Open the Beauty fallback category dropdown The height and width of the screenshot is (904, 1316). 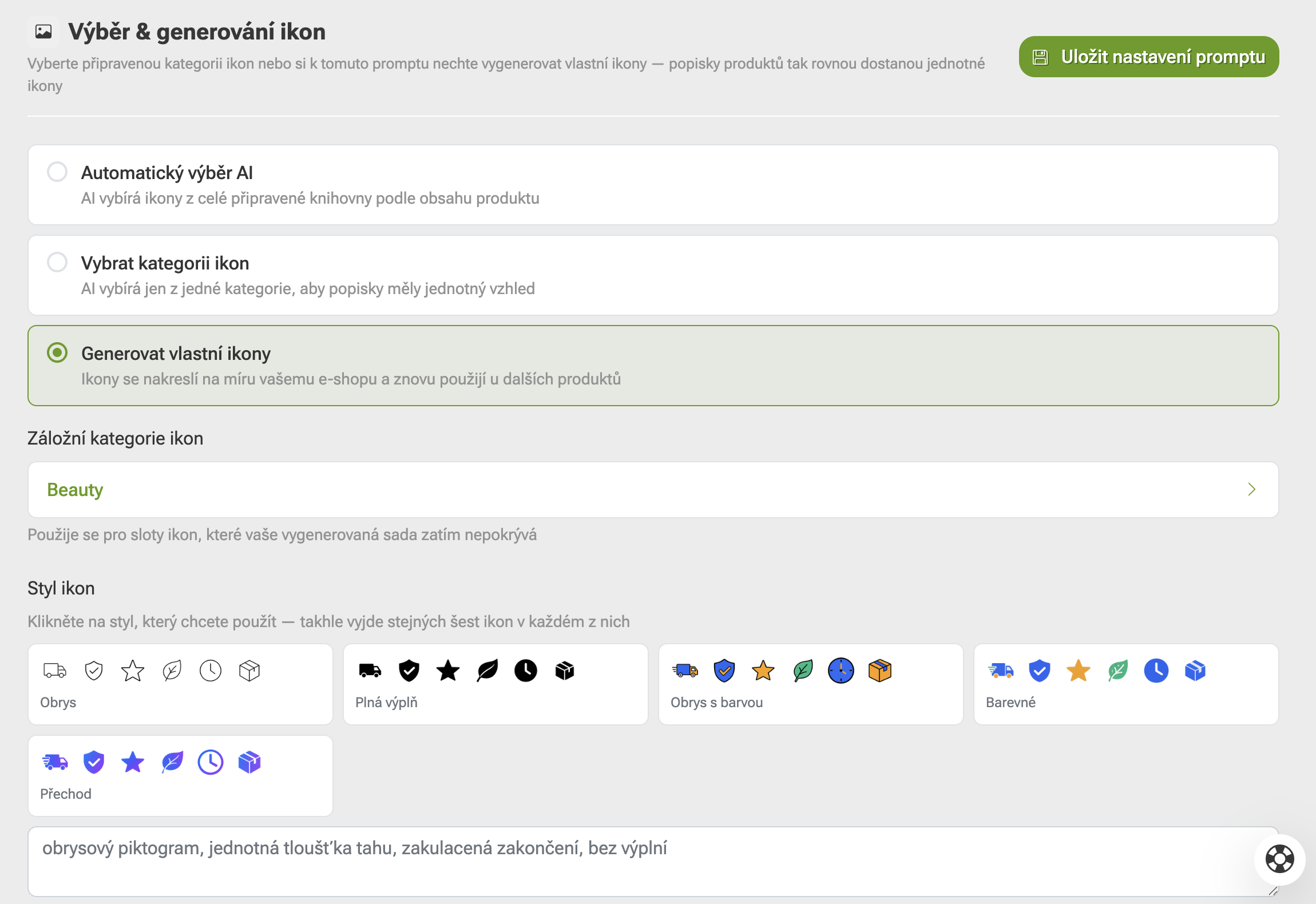653,490
